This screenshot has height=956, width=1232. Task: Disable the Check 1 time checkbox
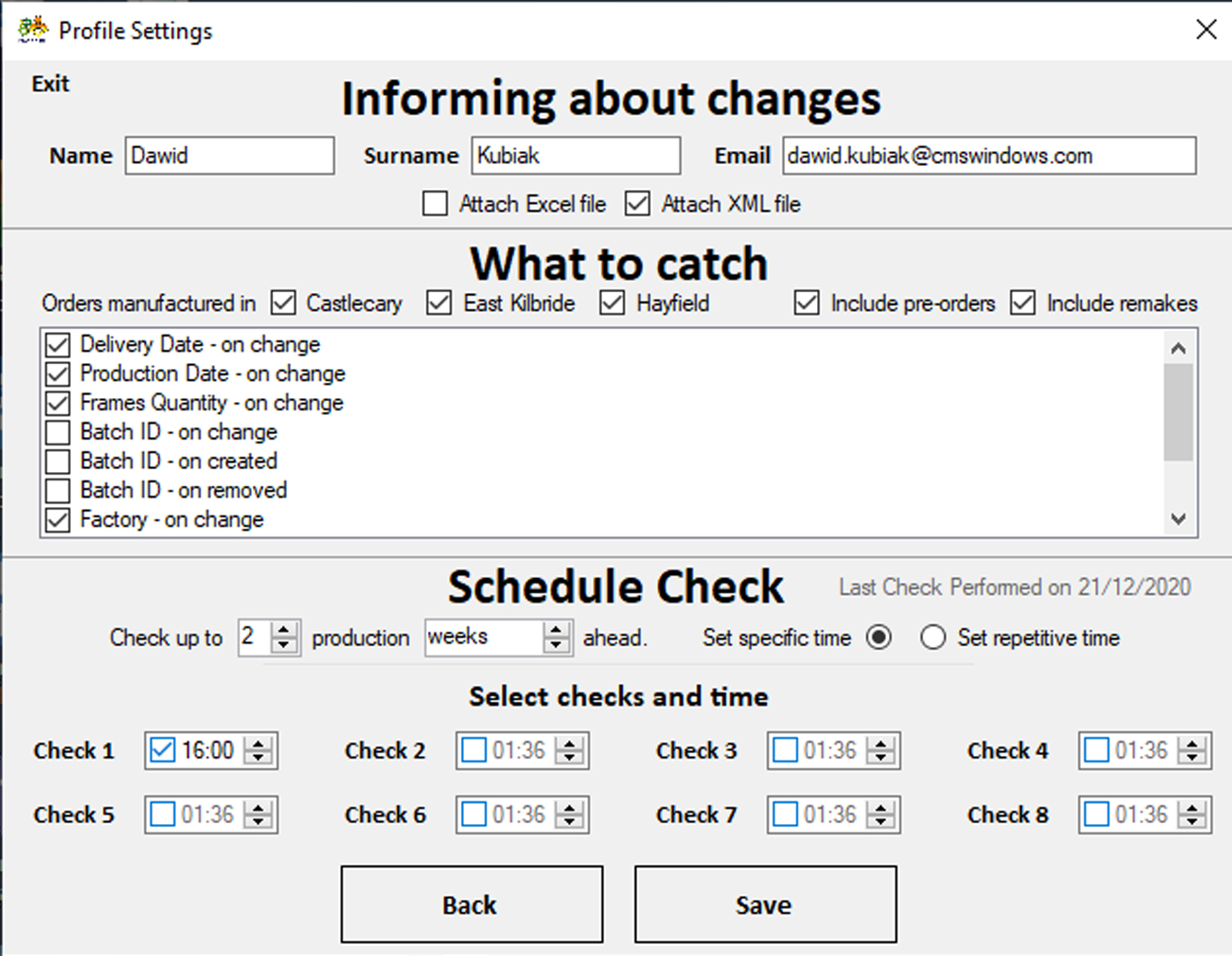[x=162, y=750]
